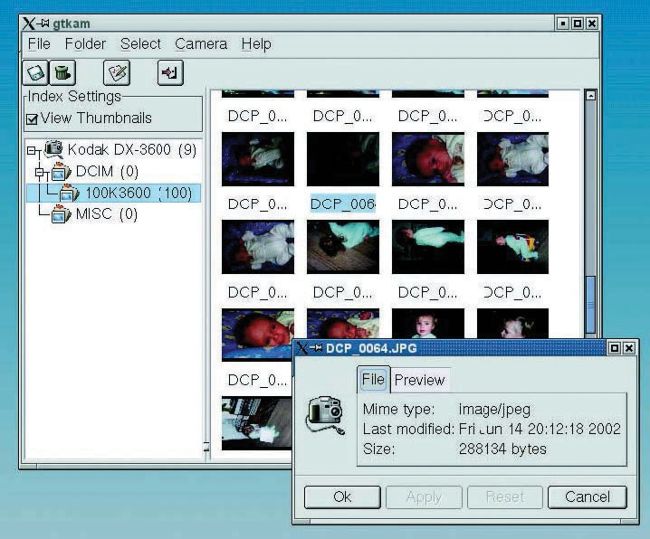Click the delete trash can toolbar icon
Viewport: 650px width, 539px height.
pyautogui.click(x=63, y=72)
